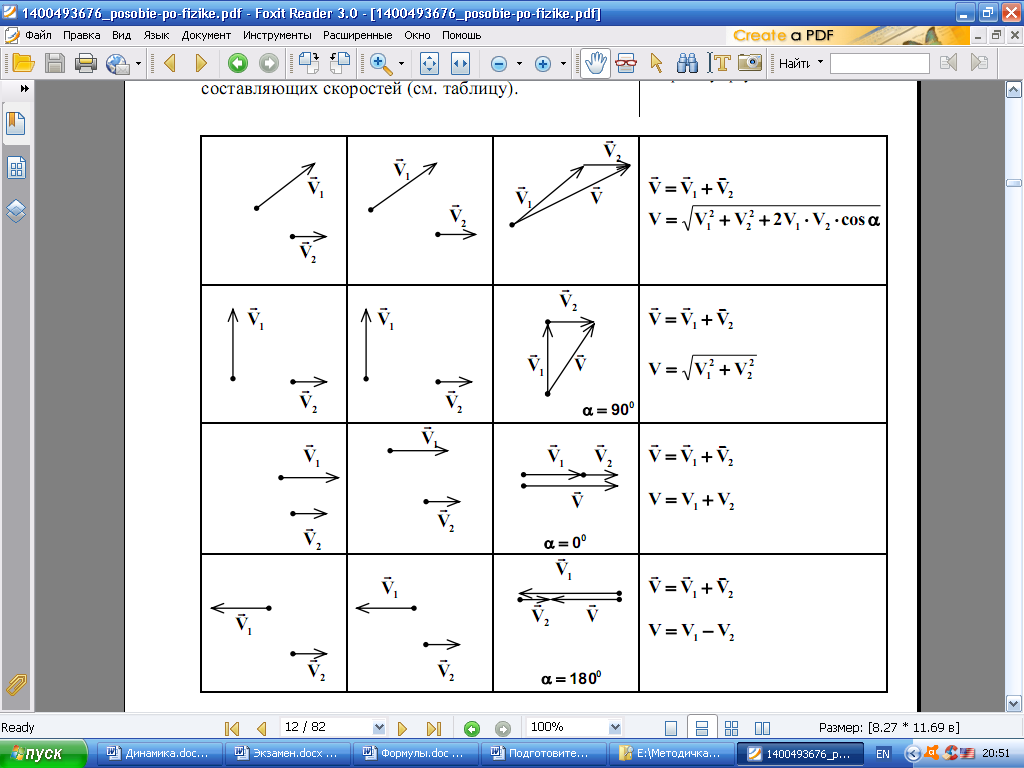Open the Attachments paperclip panel

[x=16, y=685]
